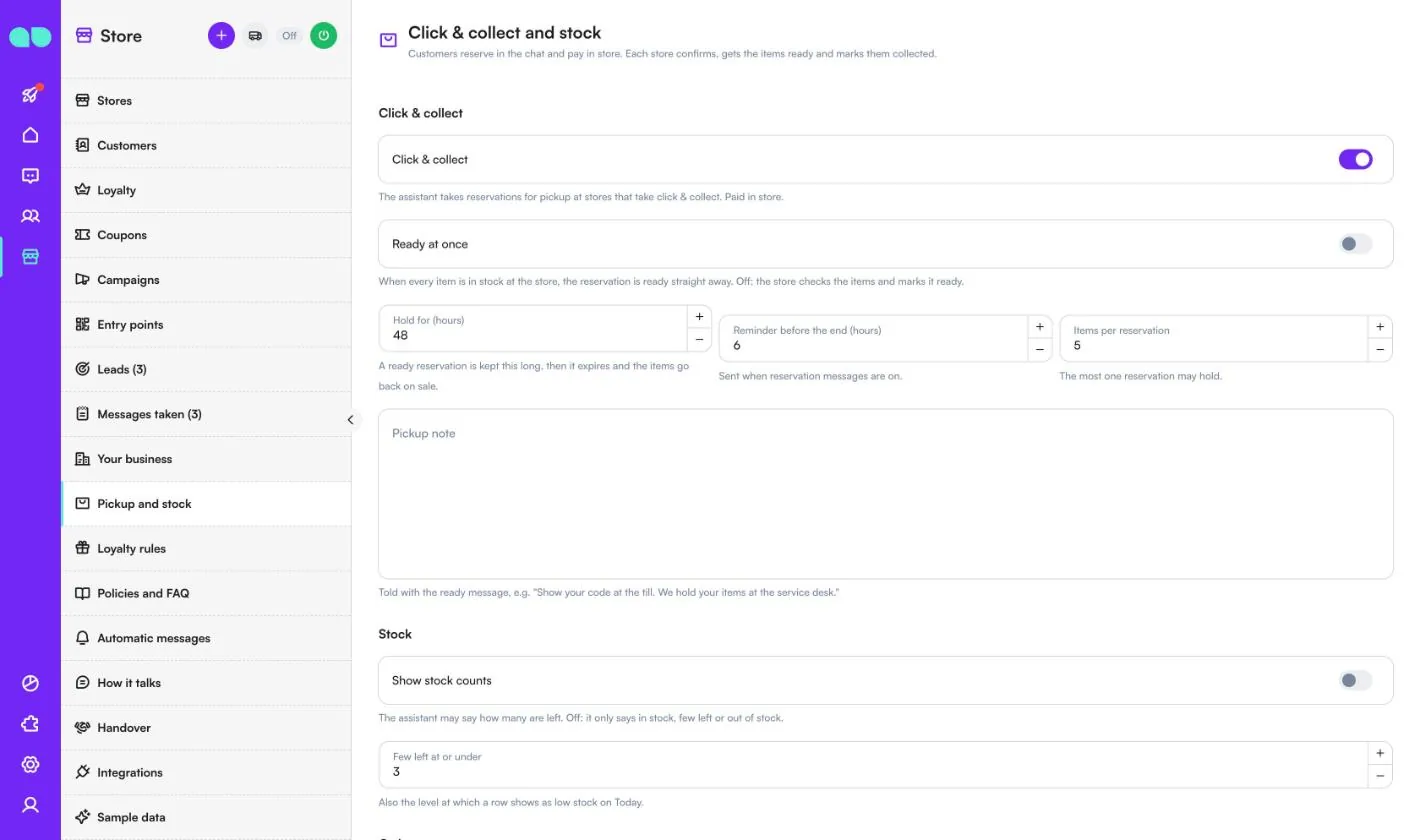Open the Loyalty section
This screenshot has width=1420, height=840.
click(206, 190)
